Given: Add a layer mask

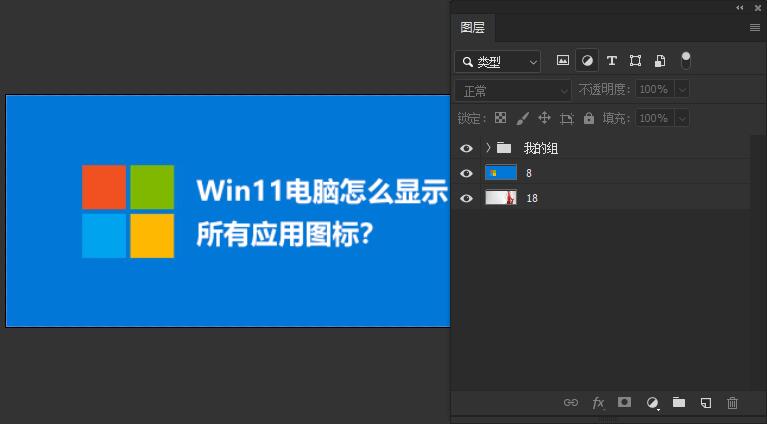Looking at the screenshot, I should 624,402.
